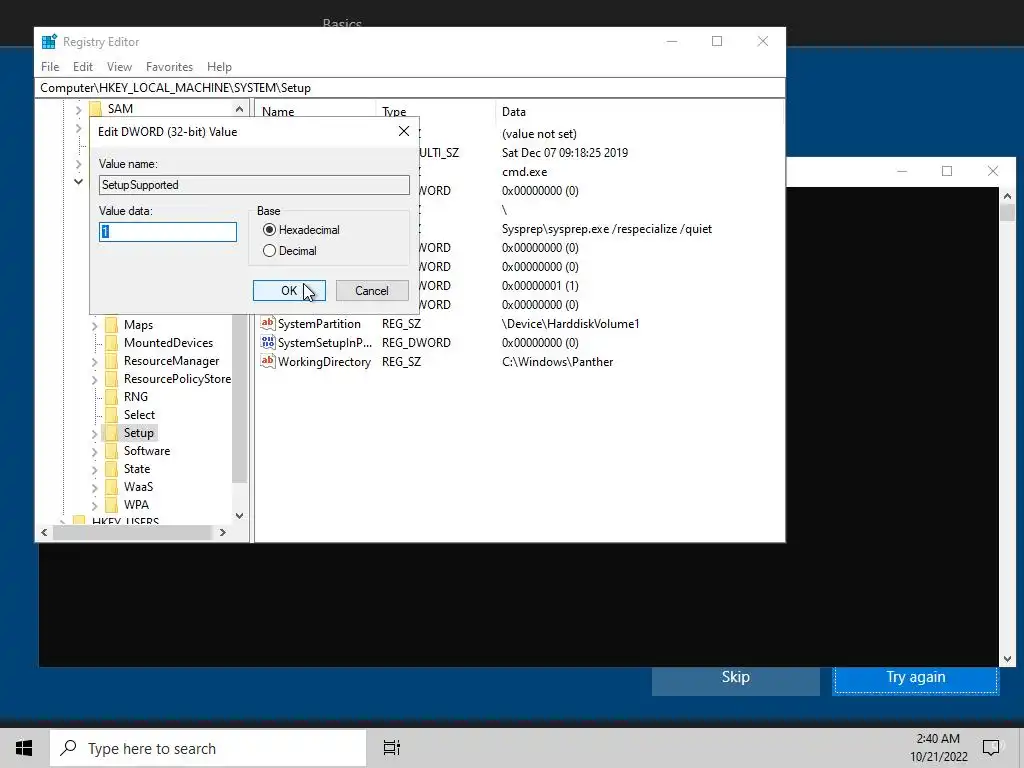Click the WaaS folder icon

coord(112,487)
